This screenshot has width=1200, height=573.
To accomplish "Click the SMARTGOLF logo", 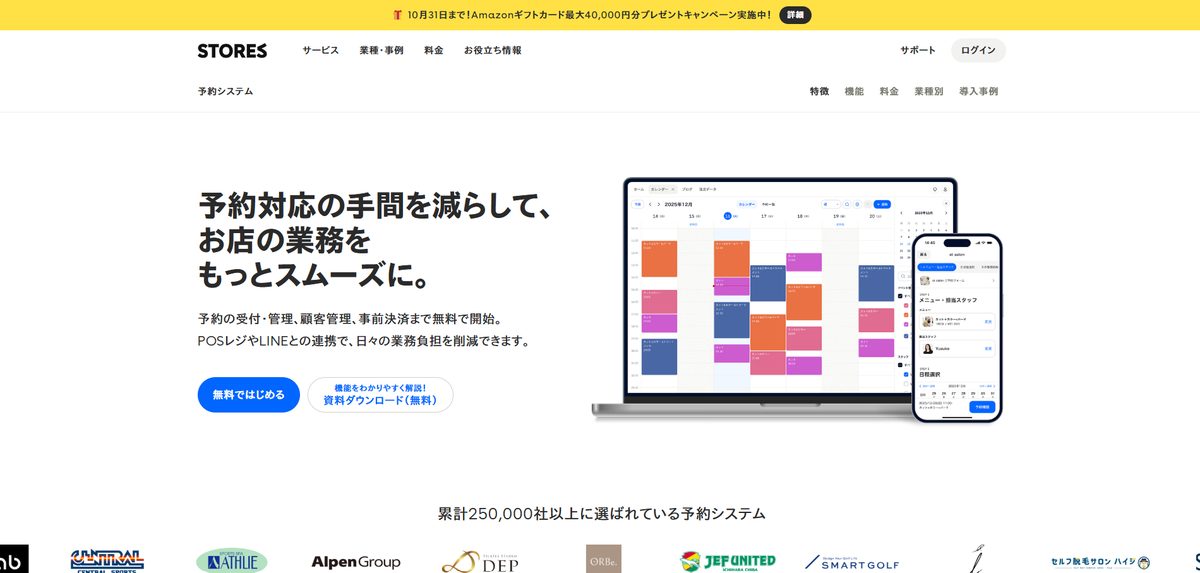I will (852, 562).
